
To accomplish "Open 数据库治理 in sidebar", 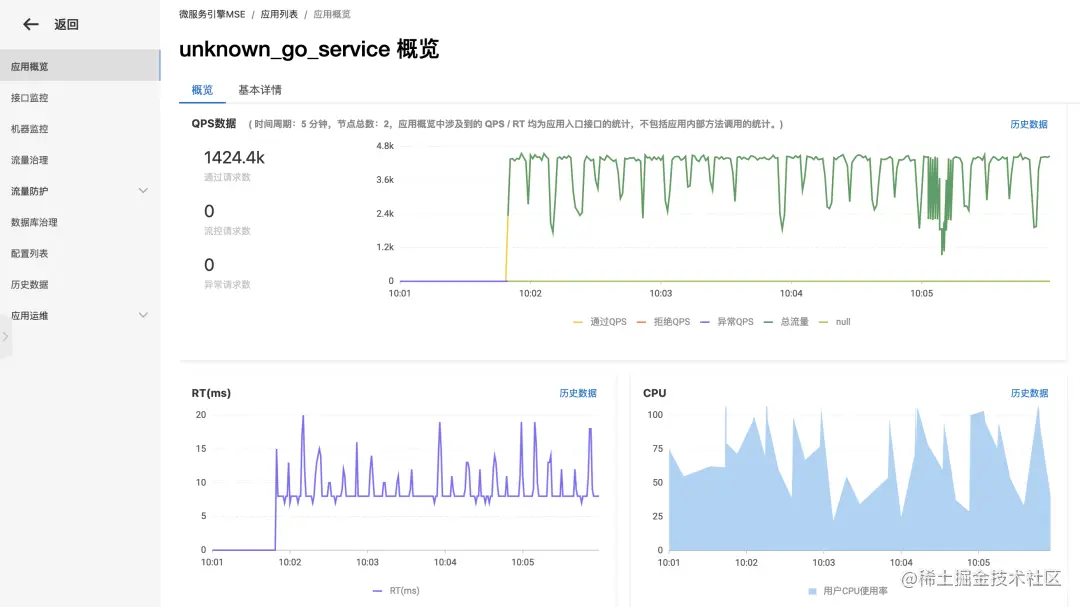I will pos(80,222).
